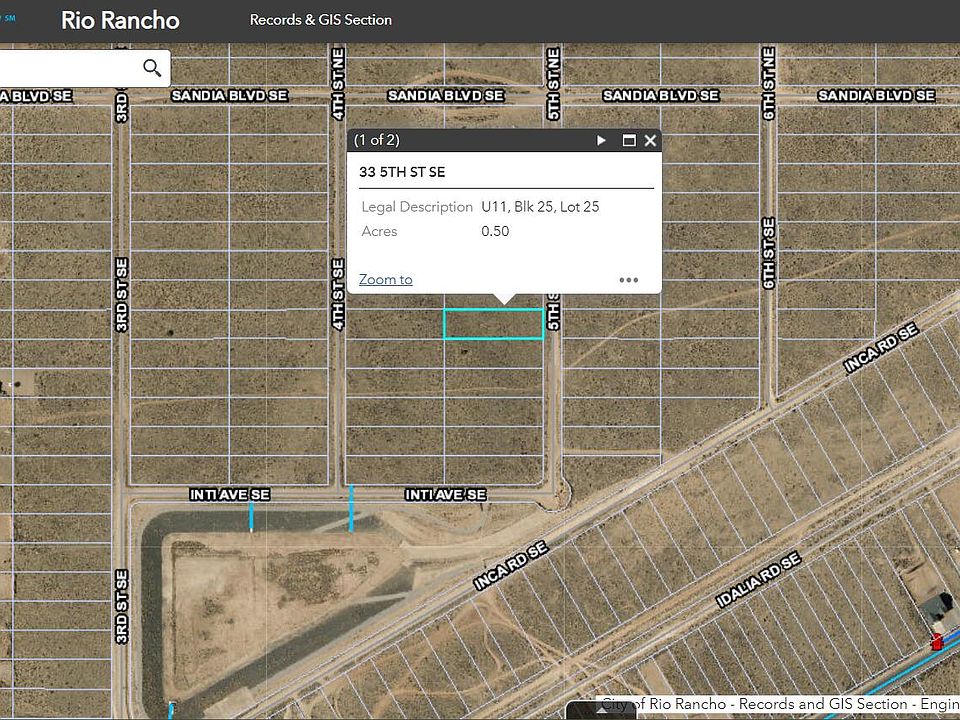Click the Zoom to link

[x=386, y=280]
